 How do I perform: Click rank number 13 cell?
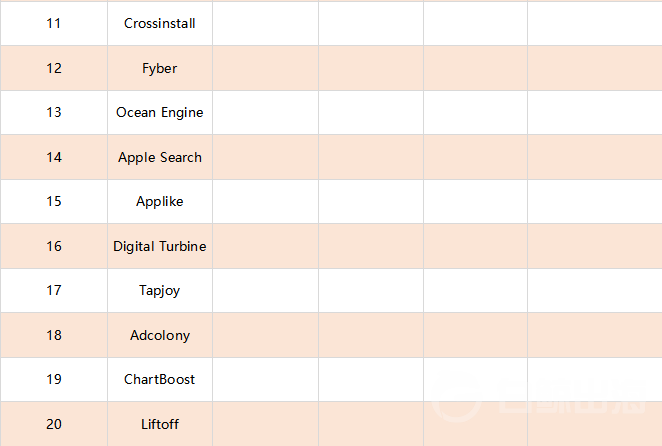[54, 112]
